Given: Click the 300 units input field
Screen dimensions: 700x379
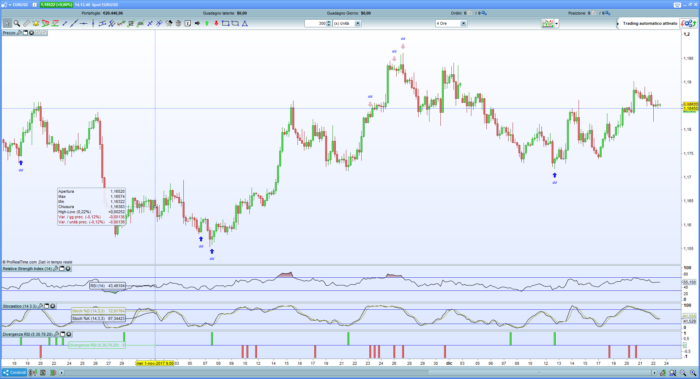Looking at the screenshot, I should tap(316, 24).
